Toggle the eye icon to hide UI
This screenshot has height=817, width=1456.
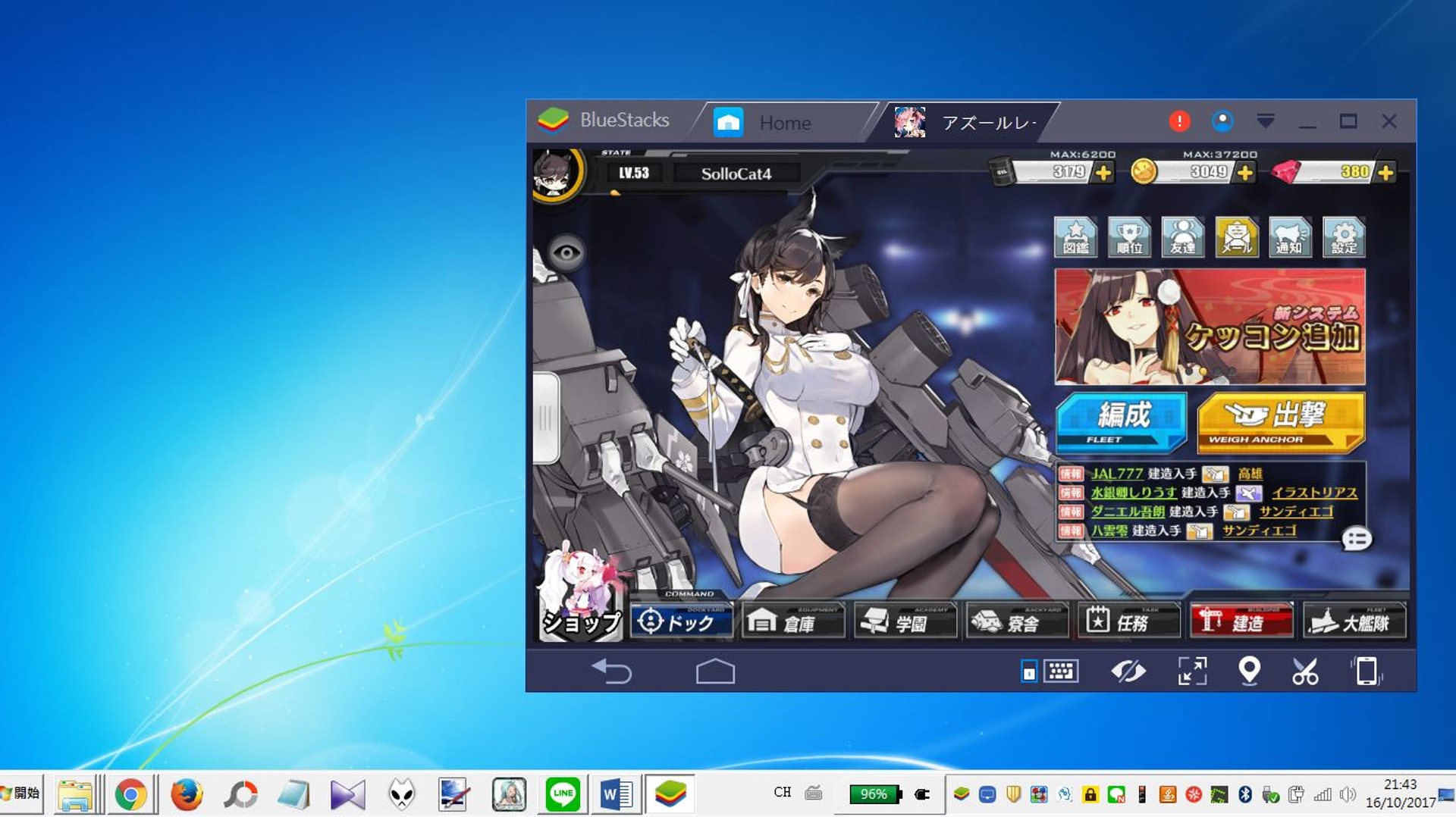(x=566, y=253)
